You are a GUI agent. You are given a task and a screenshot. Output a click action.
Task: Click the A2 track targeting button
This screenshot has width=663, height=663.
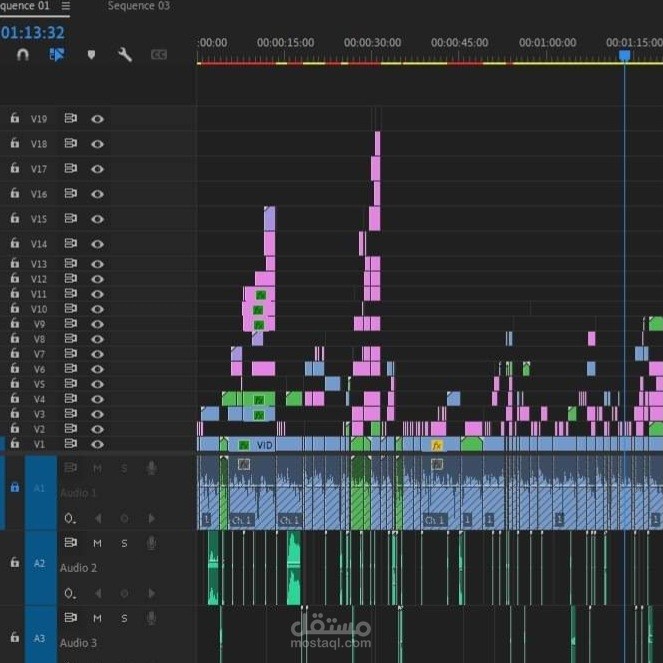[40, 563]
